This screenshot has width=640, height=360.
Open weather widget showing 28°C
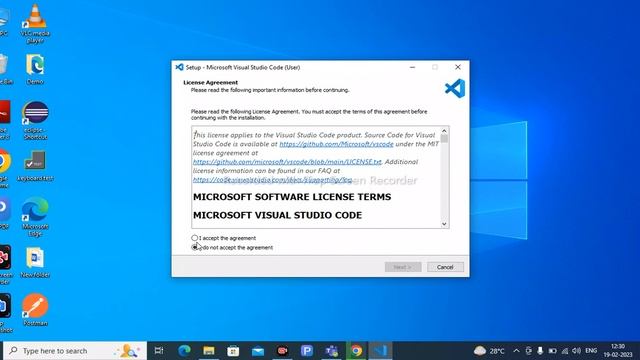click(489, 351)
